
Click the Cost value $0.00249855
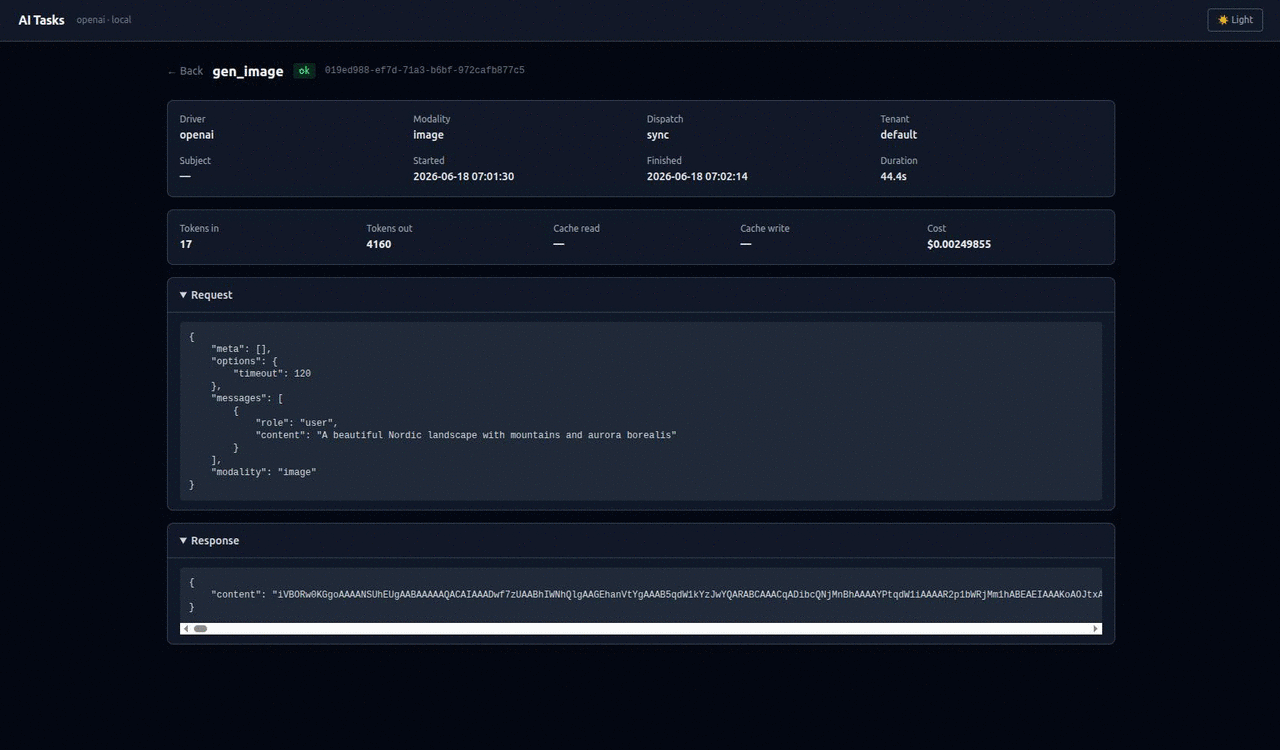click(959, 245)
